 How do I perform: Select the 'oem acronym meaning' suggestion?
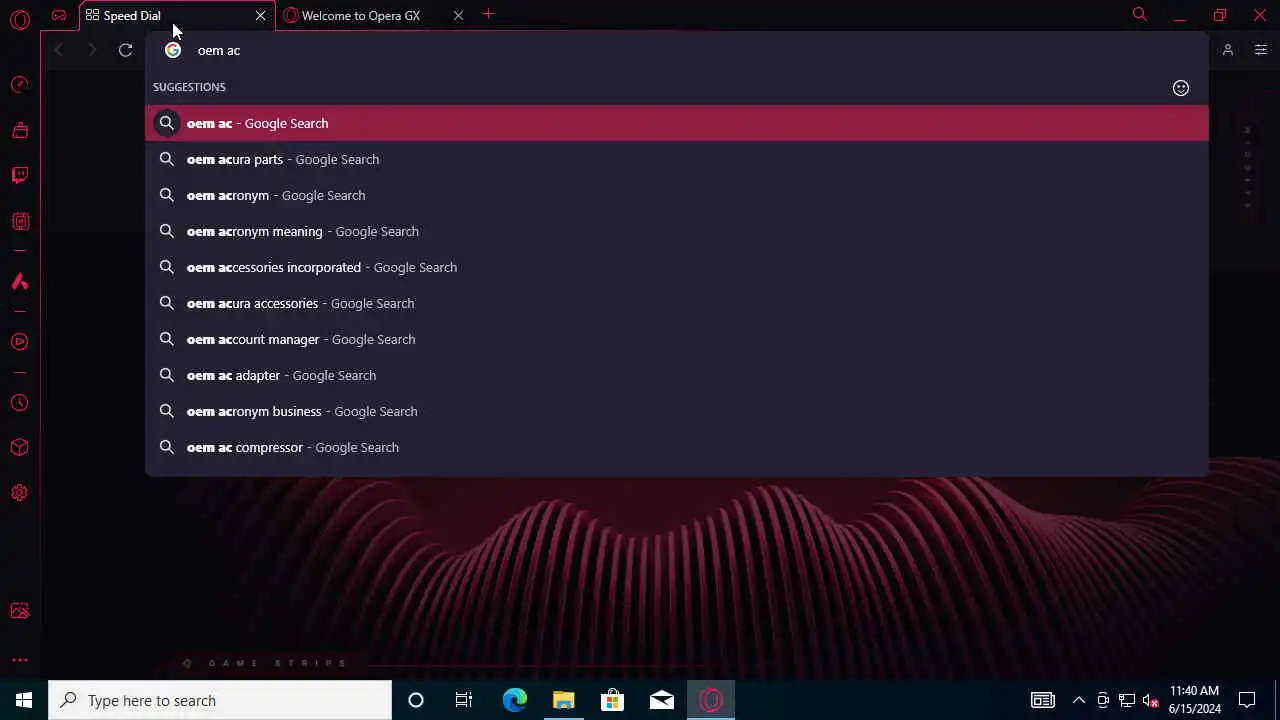[677, 231]
